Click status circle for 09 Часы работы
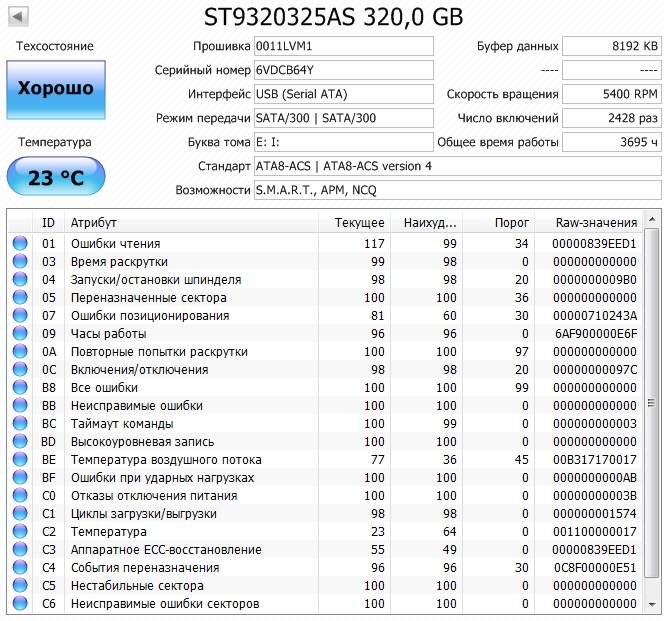The width and height of the screenshot is (669, 621). coord(20,333)
